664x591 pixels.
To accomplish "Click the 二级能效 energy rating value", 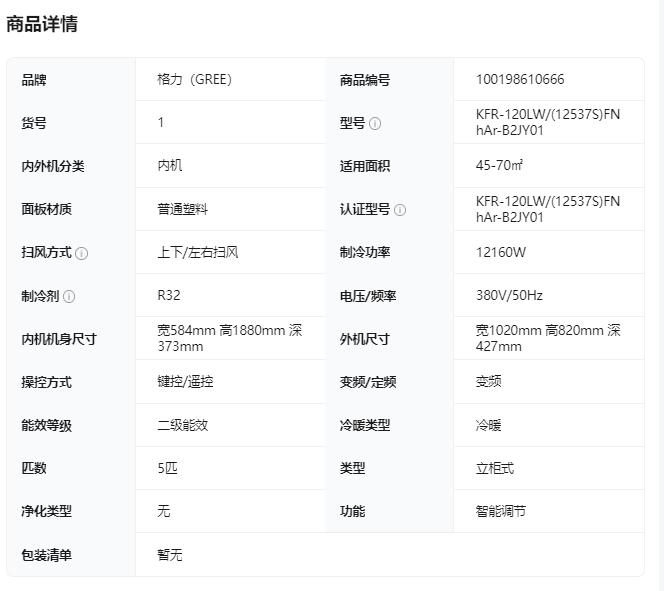I will point(182,425).
